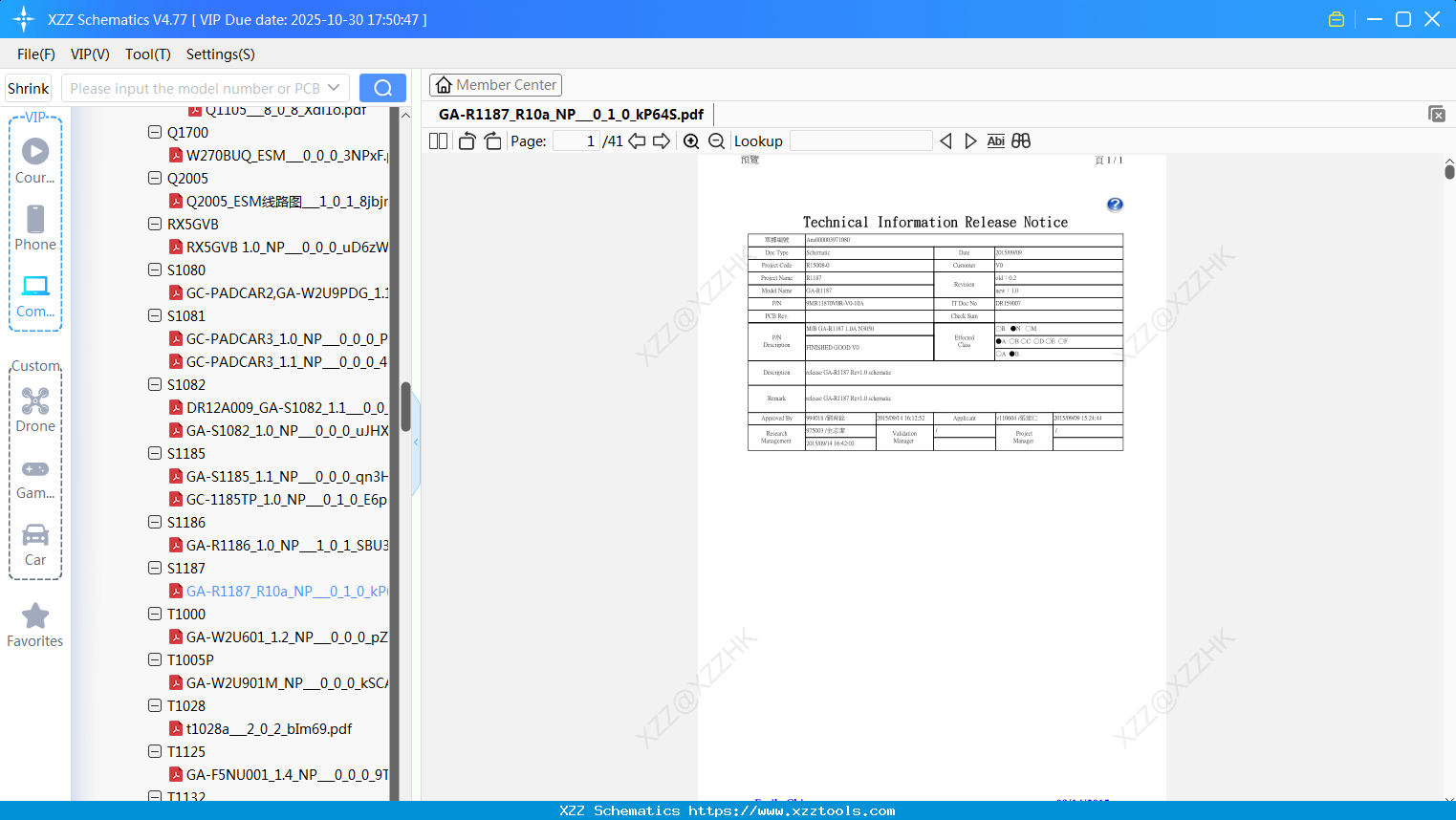Open the DR12A009_GA-S1082_1.1 file
1456x820 pixels.
click(x=287, y=407)
